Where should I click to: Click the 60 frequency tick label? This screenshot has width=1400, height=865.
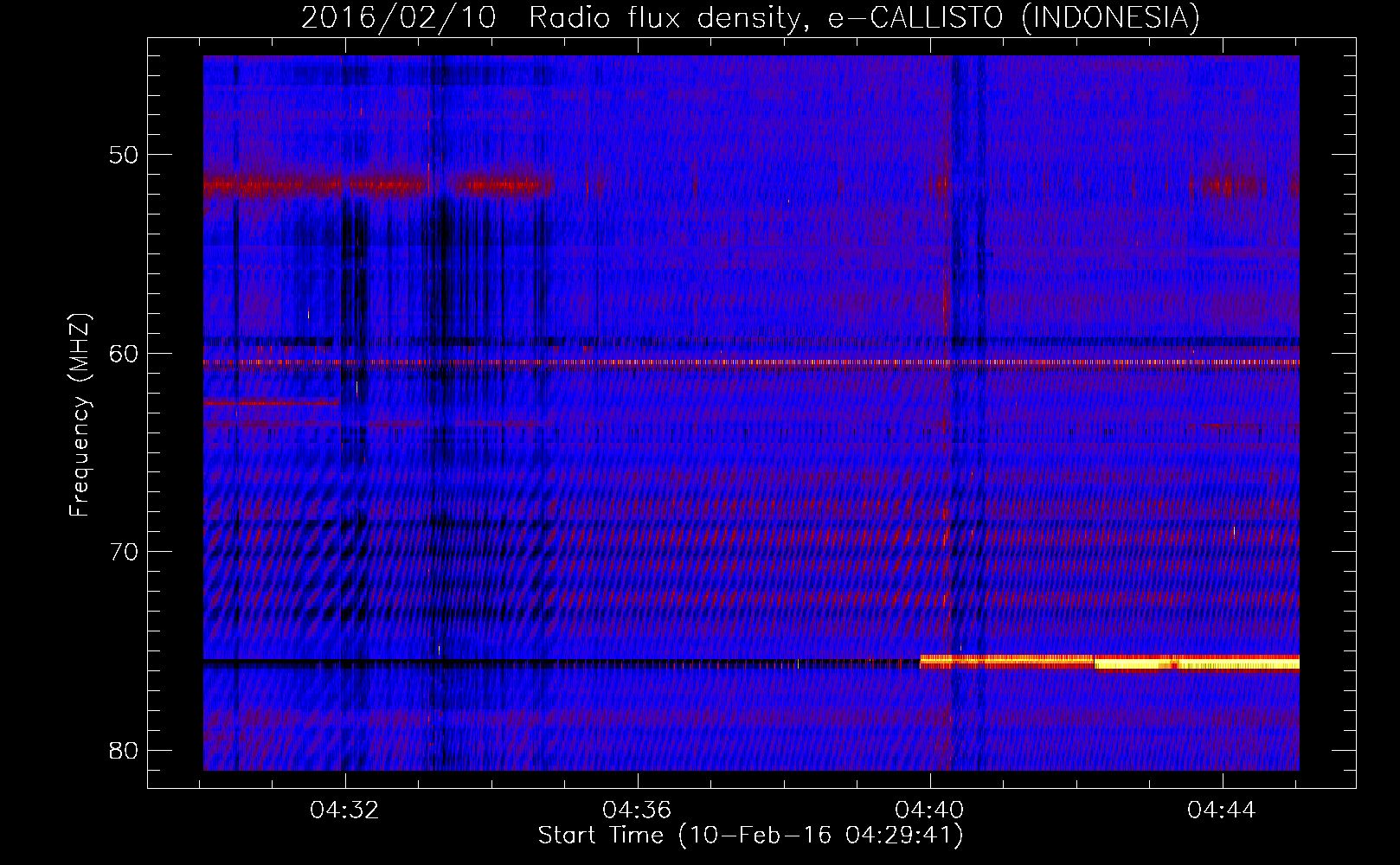[x=124, y=353]
